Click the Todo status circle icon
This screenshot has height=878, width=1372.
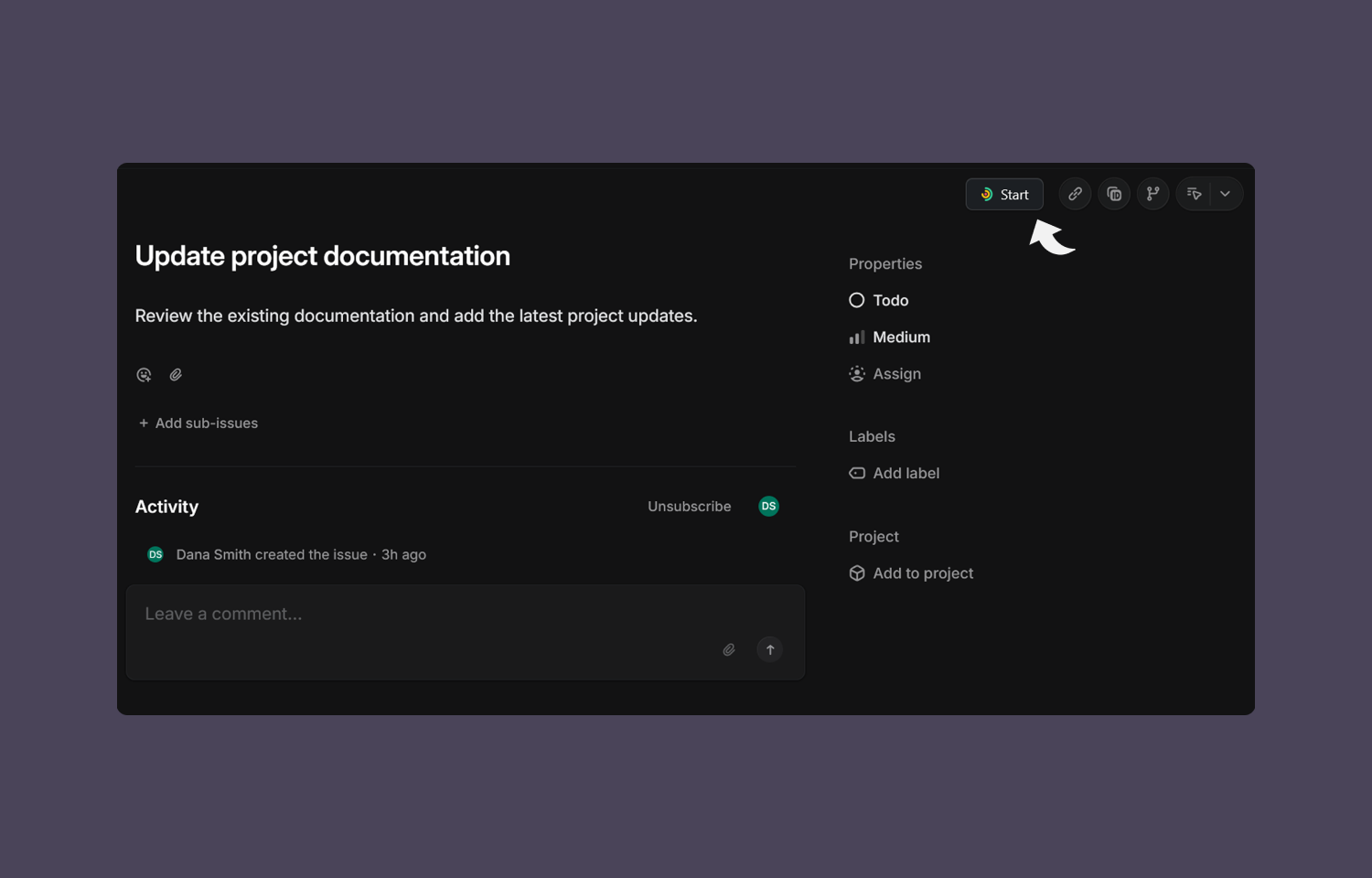(857, 300)
